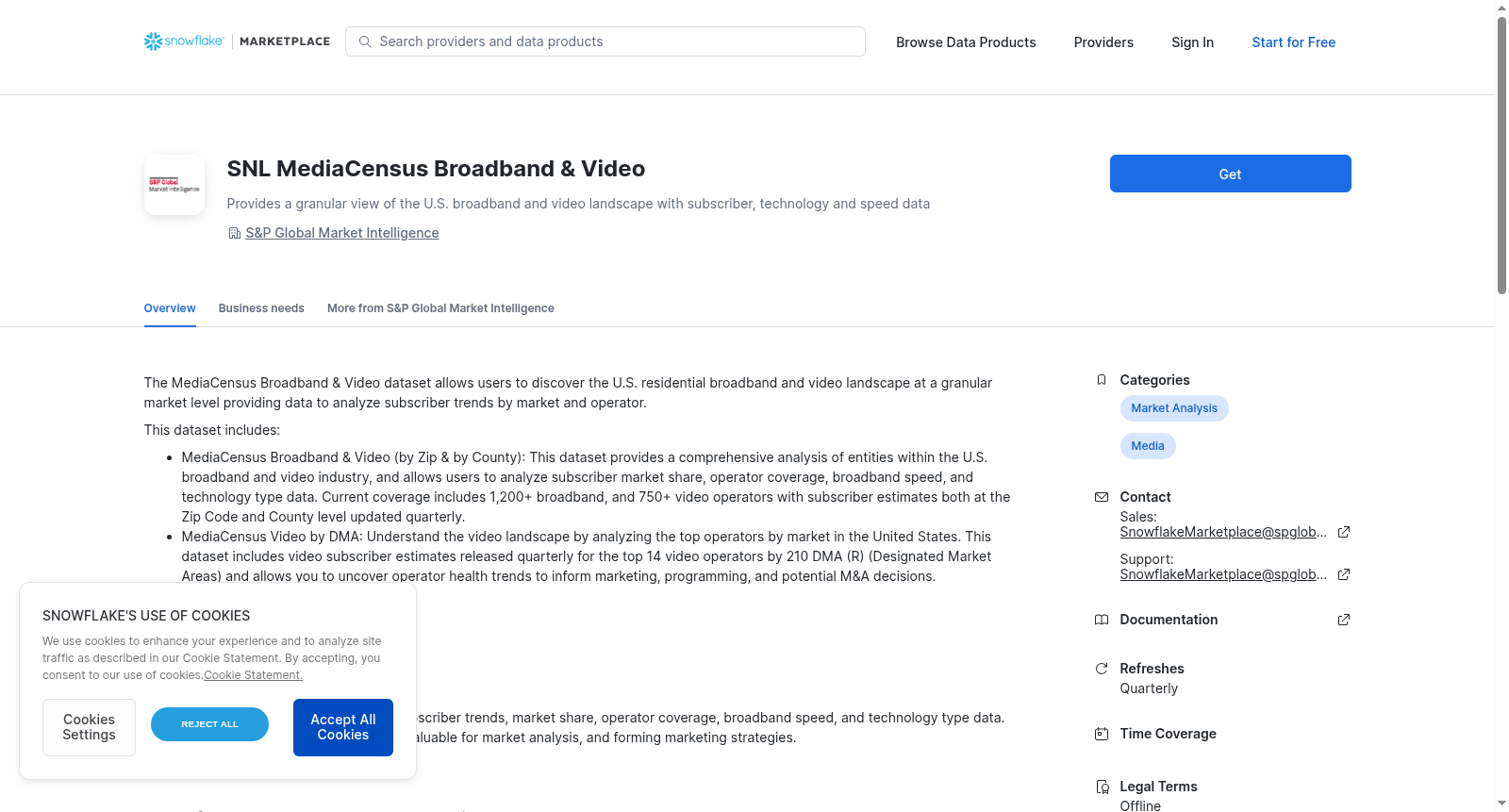Click the calendar icon next to Time Coverage
The height and width of the screenshot is (812, 1509).
coord(1102,734)
